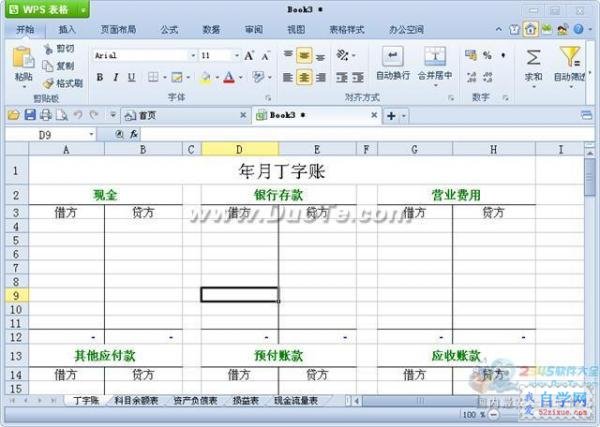Click the print preview icon
Viewport: 600px width, 427px height.
click(x=62, y=115)
